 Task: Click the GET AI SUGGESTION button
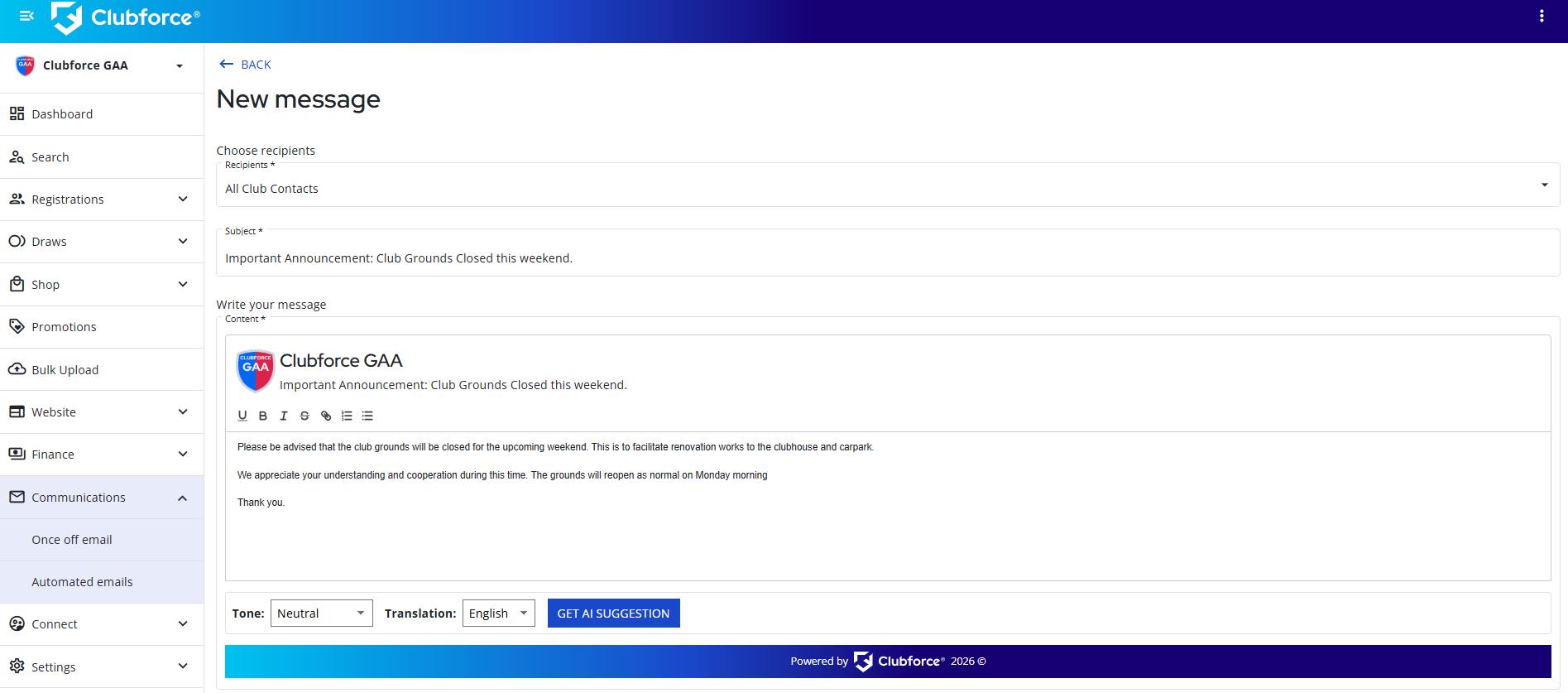pyautogui.click(x=613, y=614)
